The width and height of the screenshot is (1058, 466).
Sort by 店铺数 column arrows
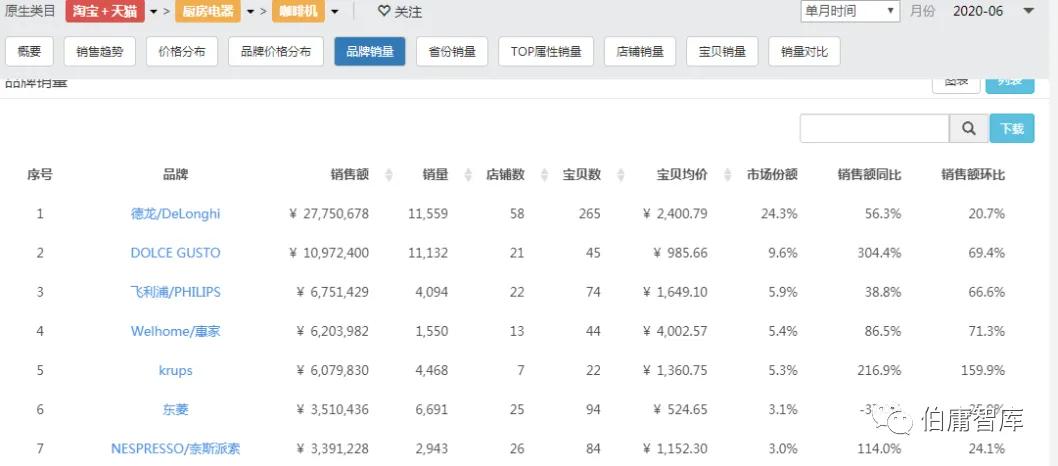tap(545, 175)
